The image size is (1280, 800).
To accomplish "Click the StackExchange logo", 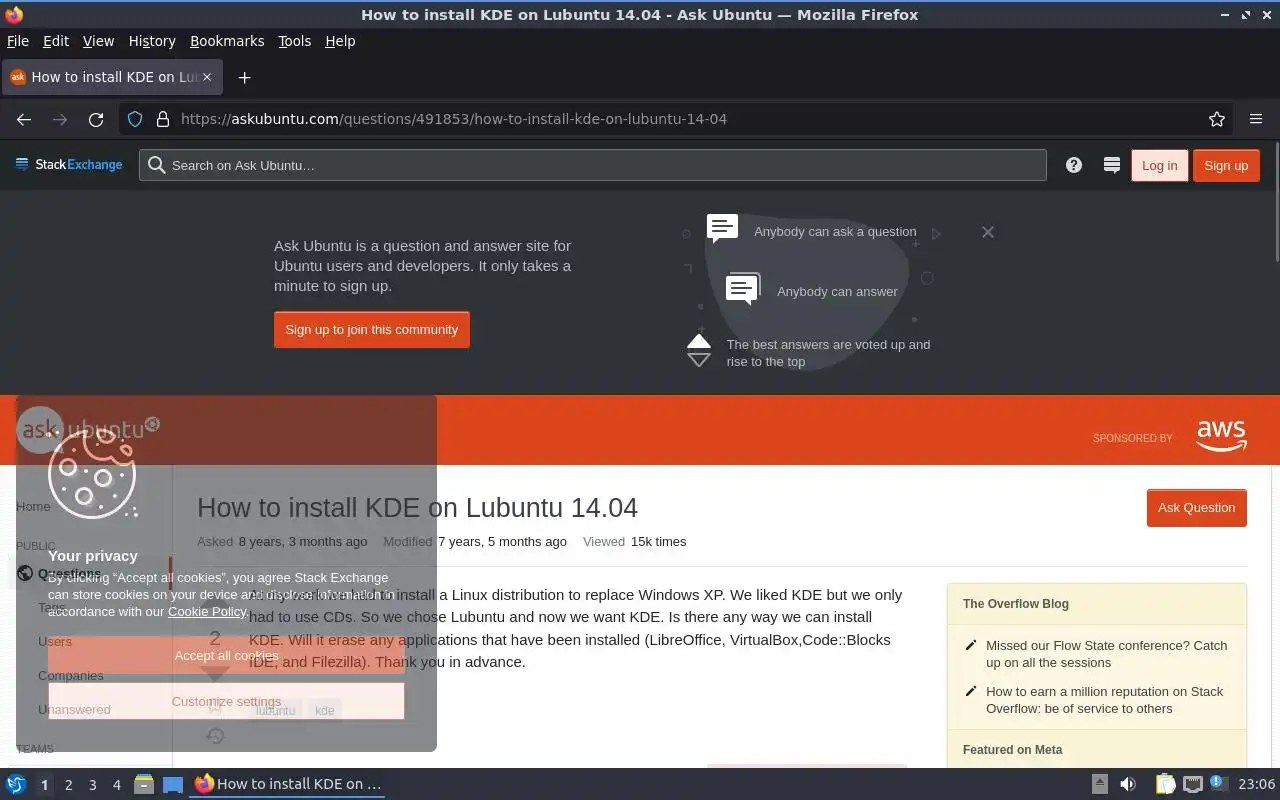I will click(x=69, y=165).
